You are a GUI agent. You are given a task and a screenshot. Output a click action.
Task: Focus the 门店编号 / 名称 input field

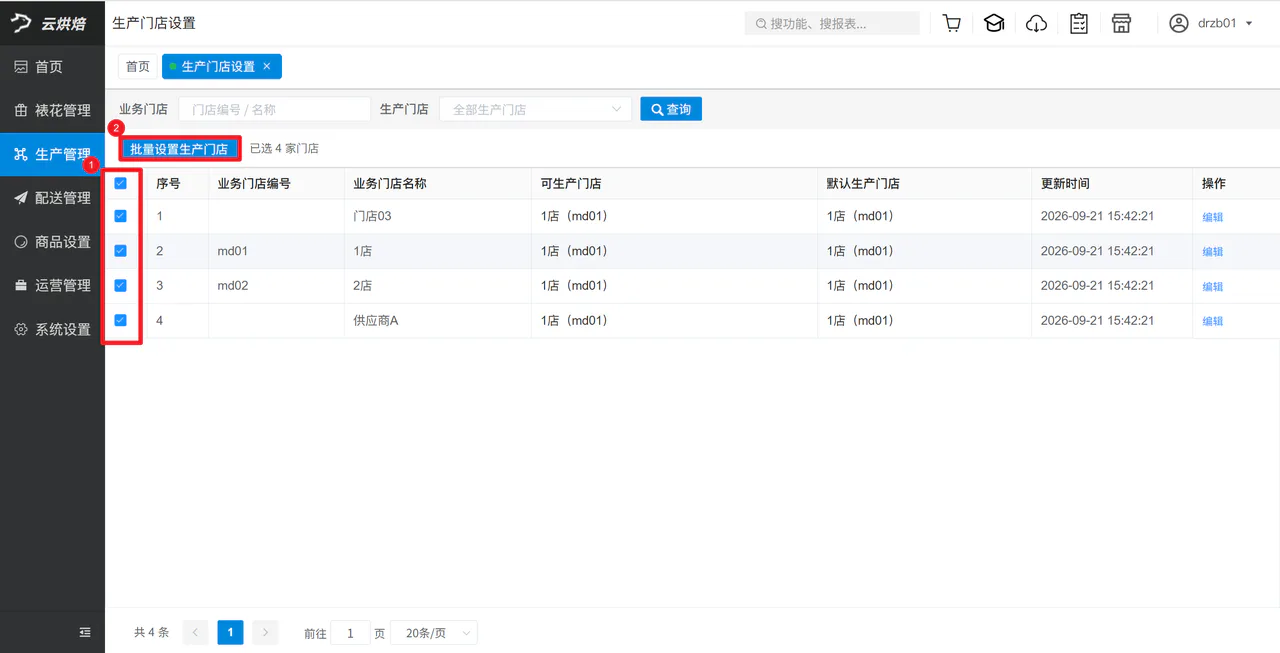point(275,109)
